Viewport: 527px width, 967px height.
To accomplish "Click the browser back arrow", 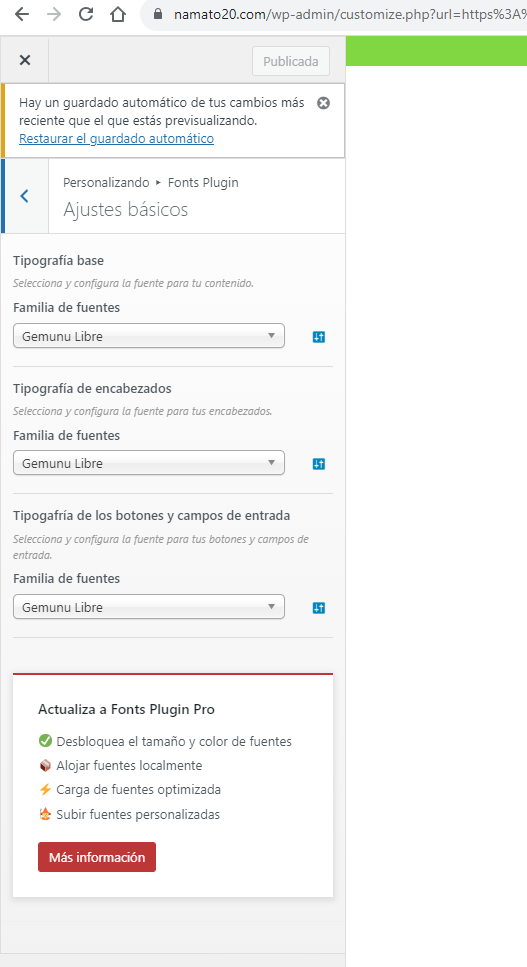I will (x=22, y=14).
